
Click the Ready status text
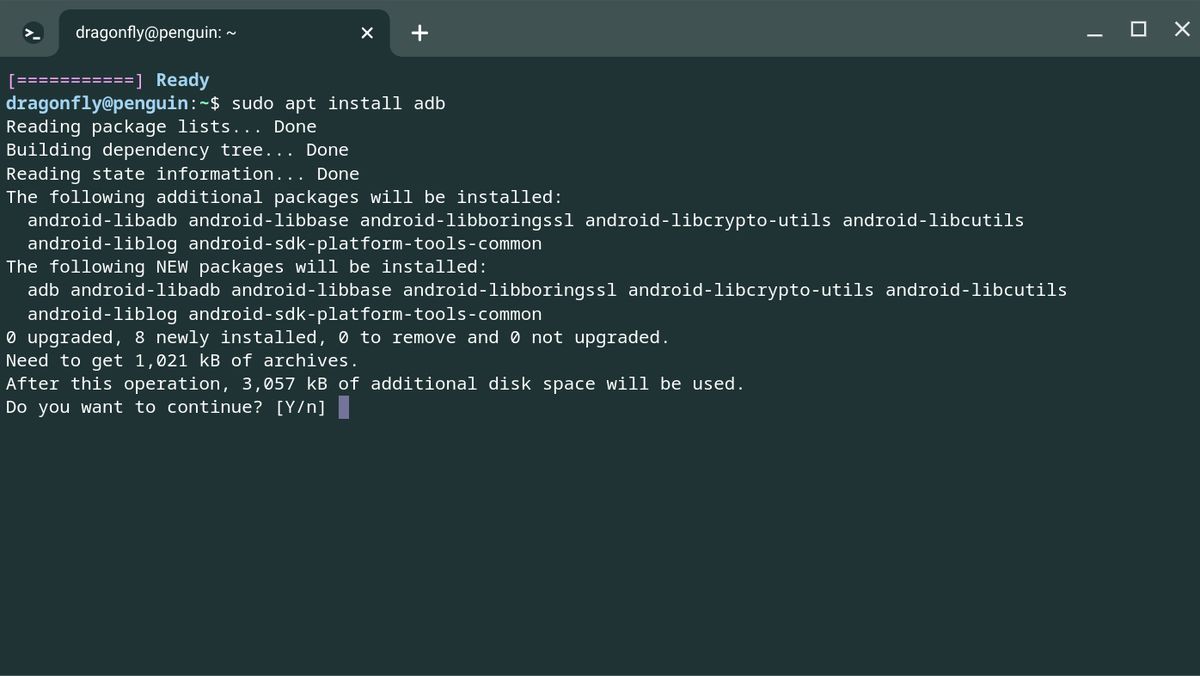[x=183, y=80]
